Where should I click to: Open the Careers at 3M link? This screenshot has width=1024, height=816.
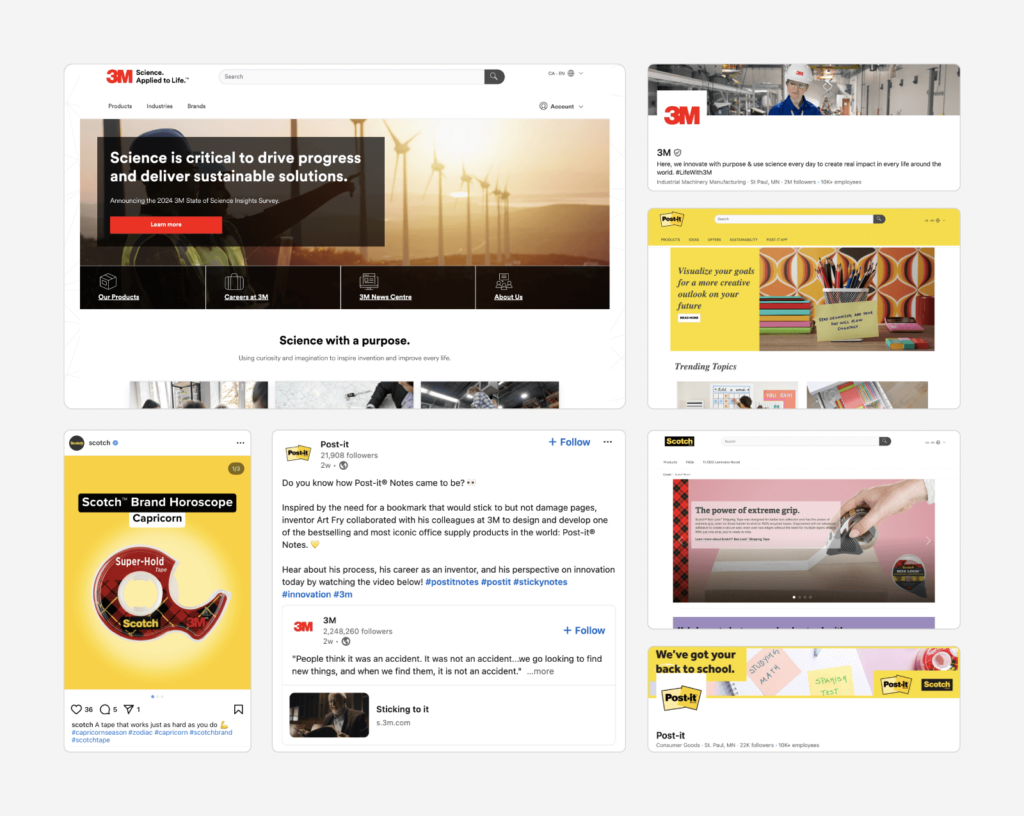click(246, 297)
